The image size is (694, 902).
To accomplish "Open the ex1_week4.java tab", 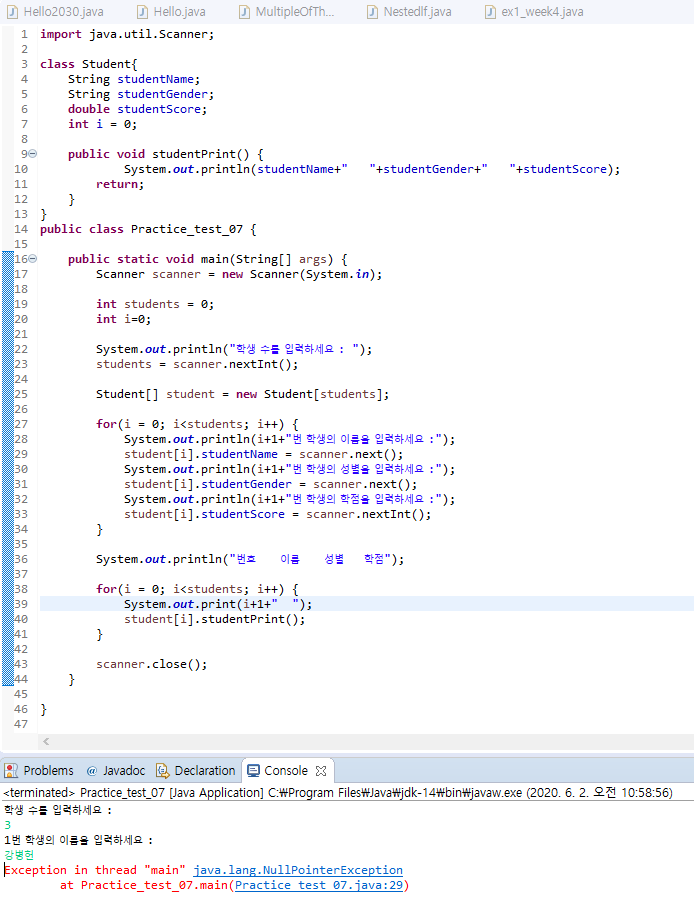I will point(542,12).
